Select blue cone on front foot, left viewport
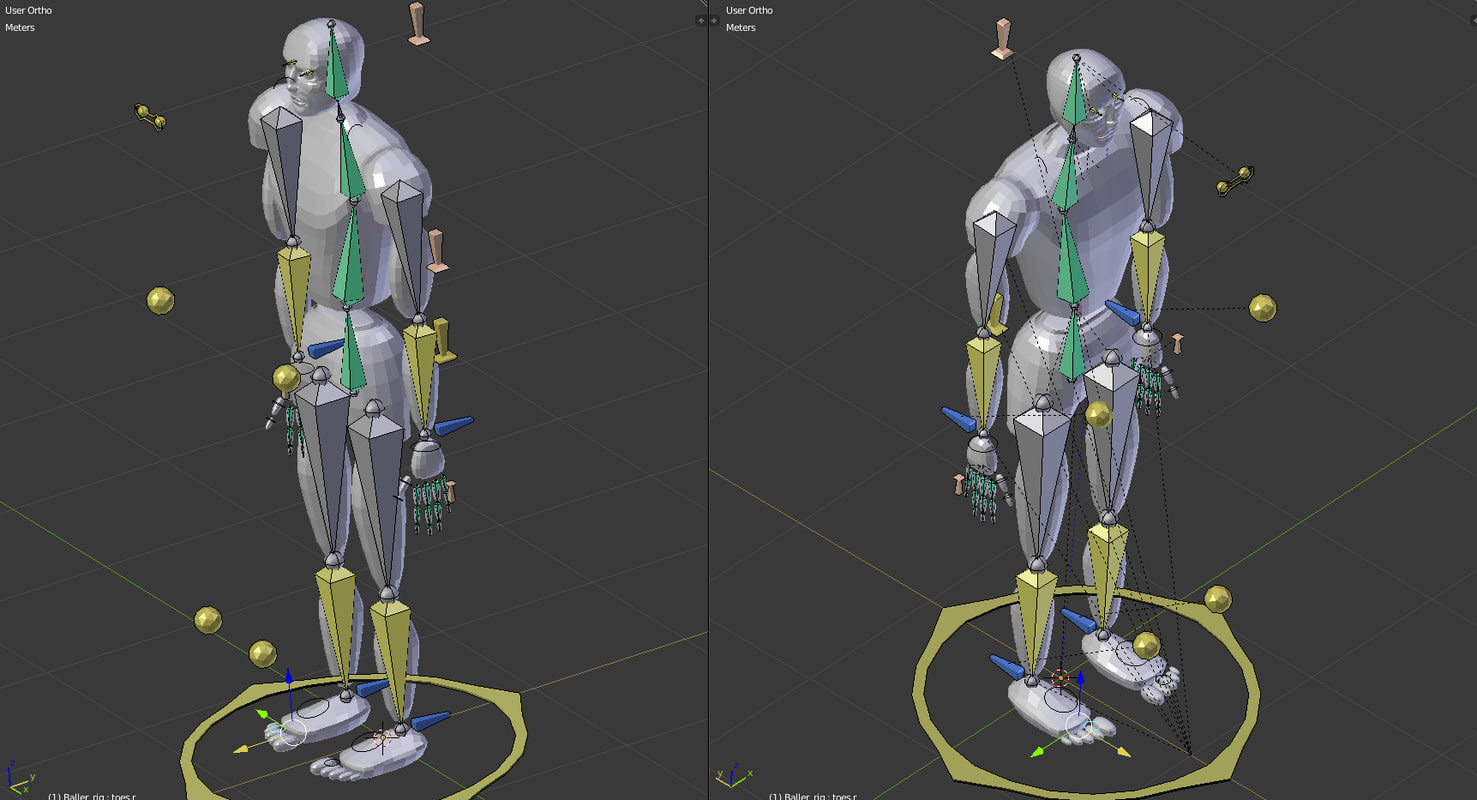The image size is (1477, 800). [x=430, y=720]
